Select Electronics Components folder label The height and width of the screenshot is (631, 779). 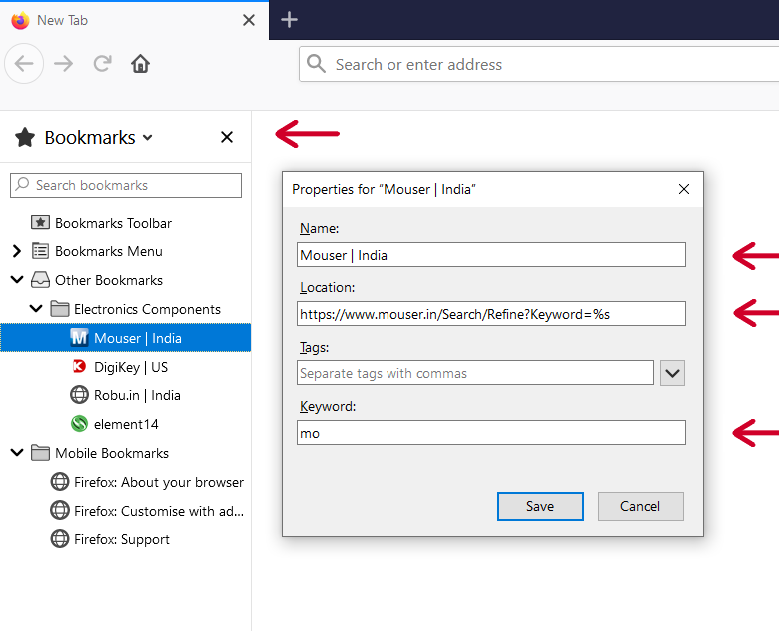(x=147, y=309)
